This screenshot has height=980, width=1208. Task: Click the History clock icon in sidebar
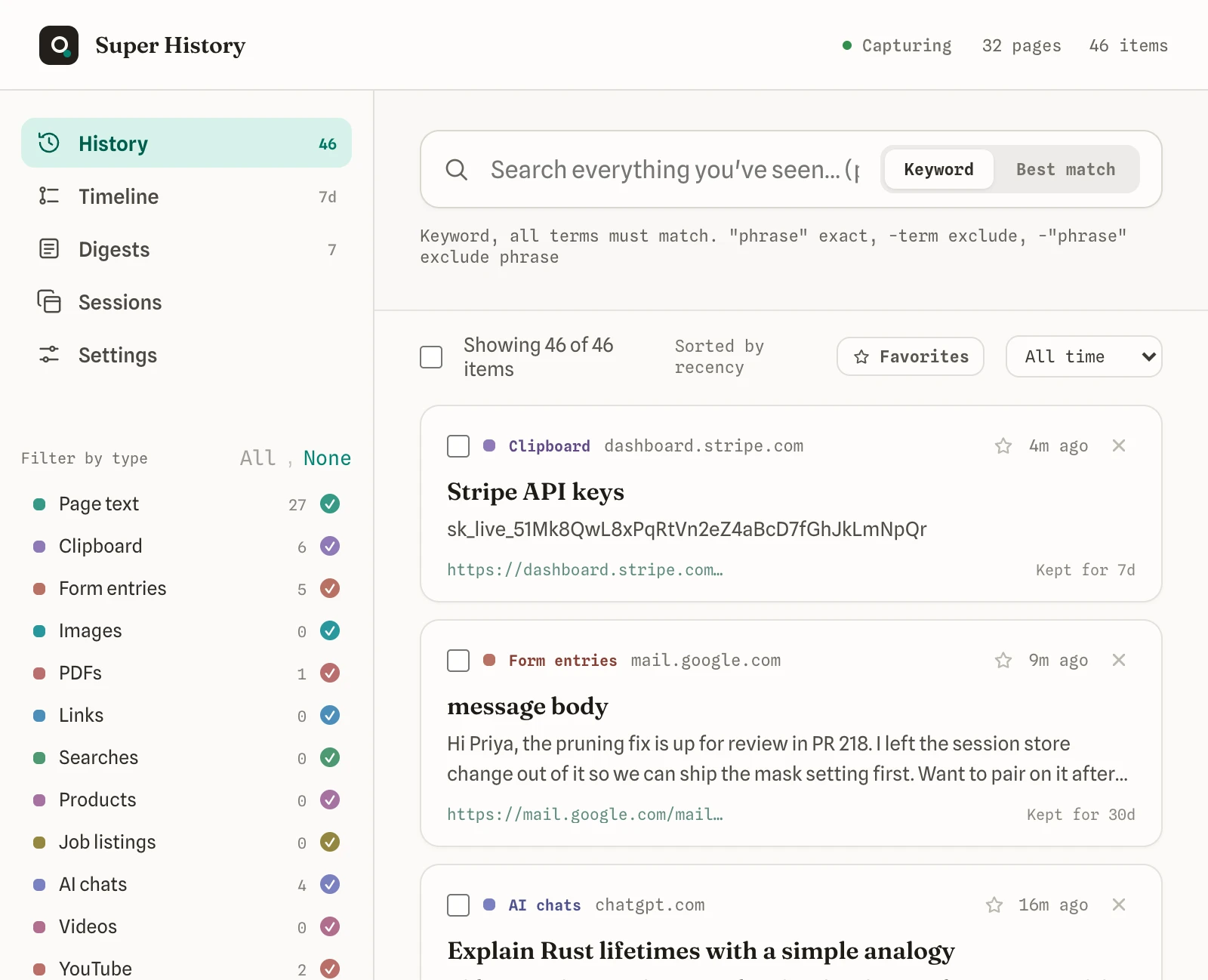pos(49,143)
